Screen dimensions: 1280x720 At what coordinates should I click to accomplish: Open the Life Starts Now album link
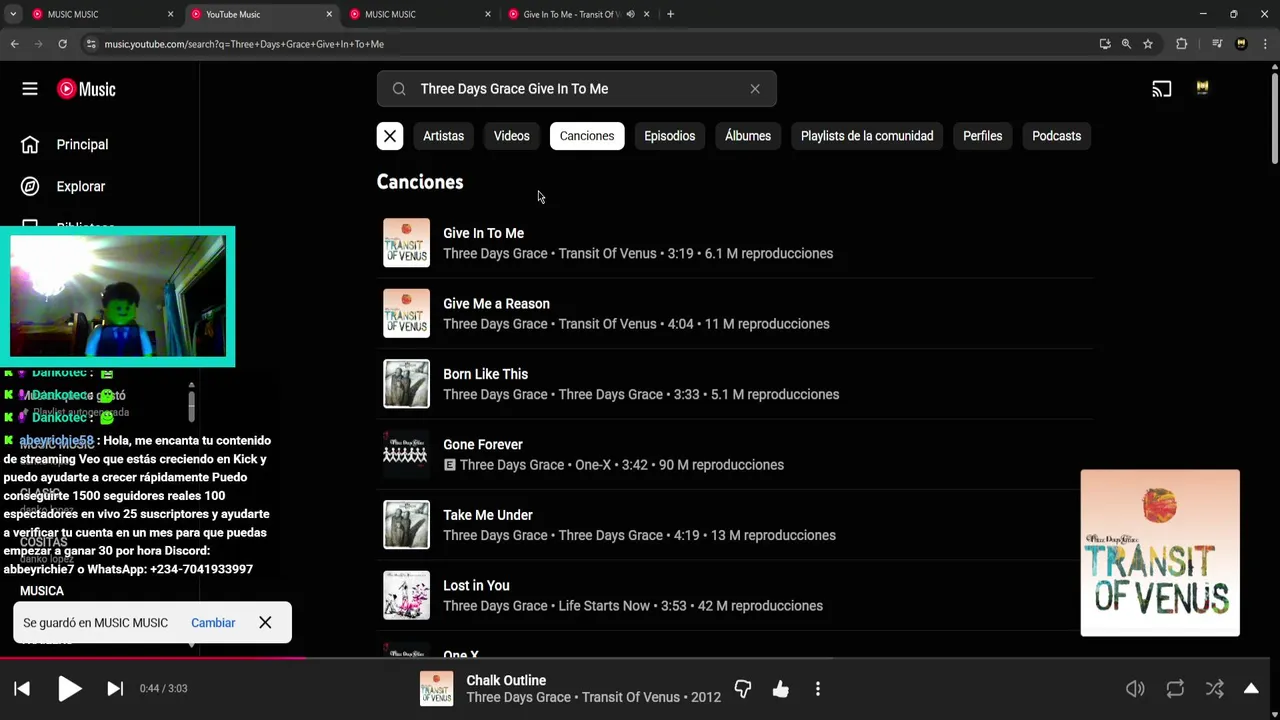604,606
